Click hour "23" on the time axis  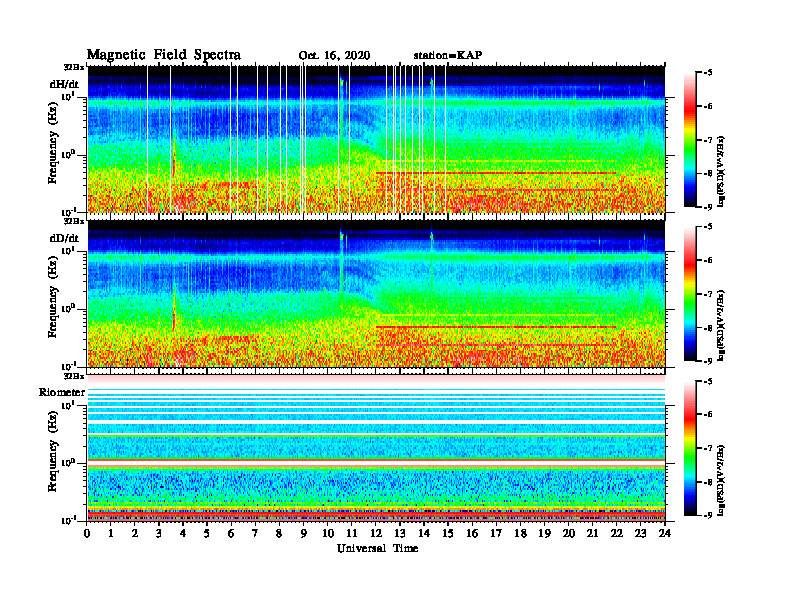pos(640,533)
